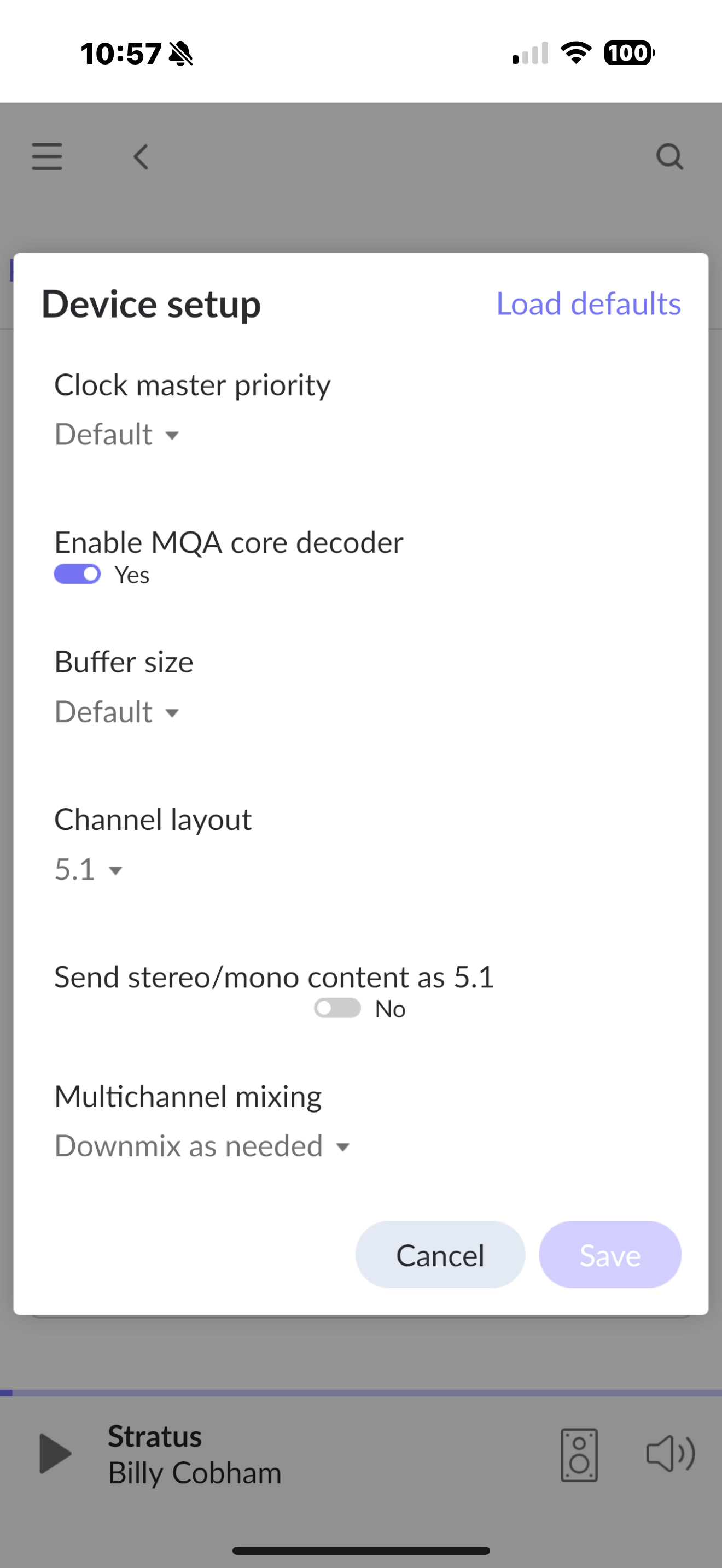Cancel the Device setup dialog
722x1568 pixels.
(440, 1255)
